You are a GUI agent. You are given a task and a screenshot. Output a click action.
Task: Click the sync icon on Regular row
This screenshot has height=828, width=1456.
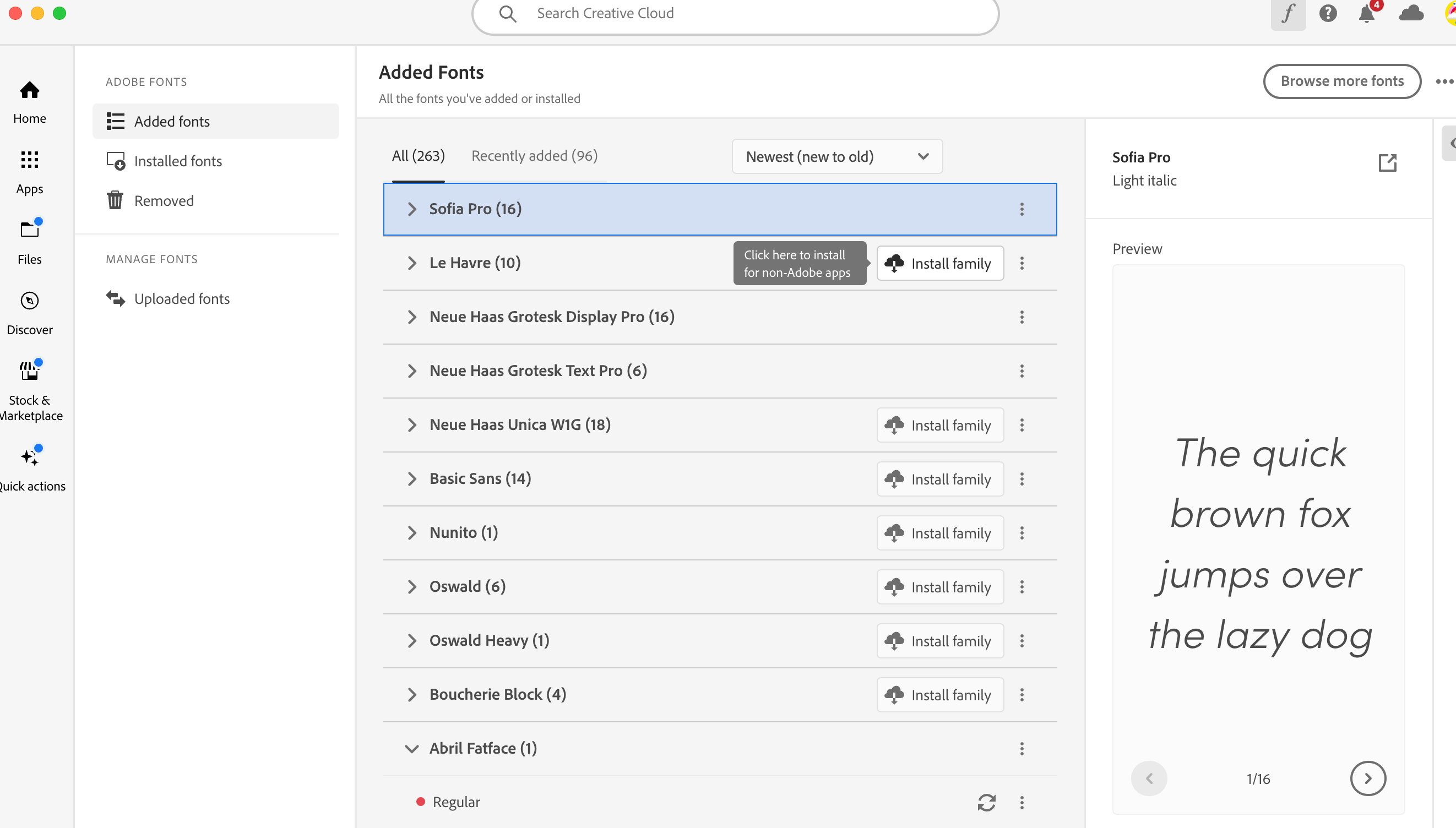tap(987, 803)
